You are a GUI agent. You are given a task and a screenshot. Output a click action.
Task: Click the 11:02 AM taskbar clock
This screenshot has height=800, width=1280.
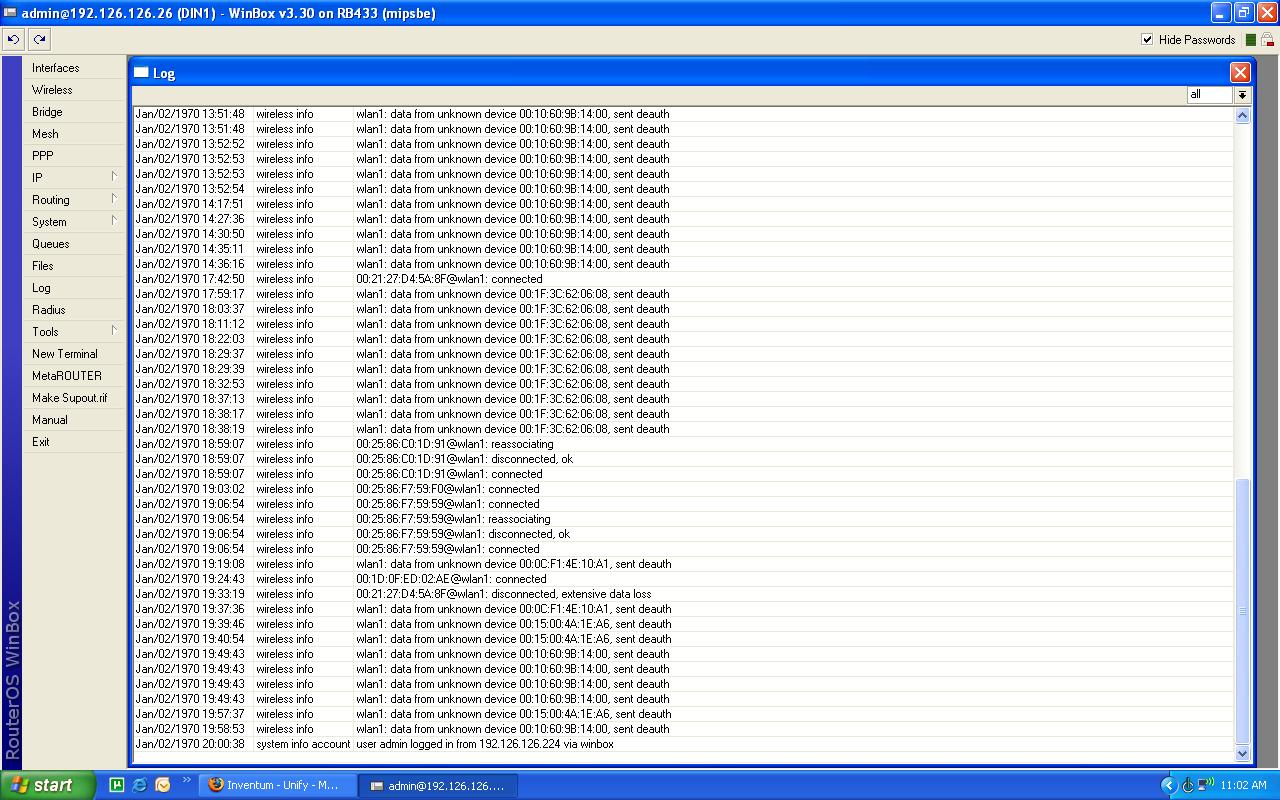point(1243,785)
